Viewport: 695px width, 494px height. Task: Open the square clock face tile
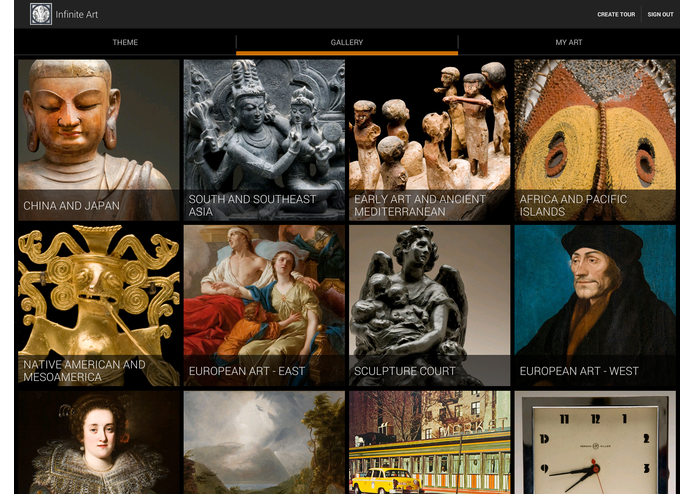click(x=595, y=442)
